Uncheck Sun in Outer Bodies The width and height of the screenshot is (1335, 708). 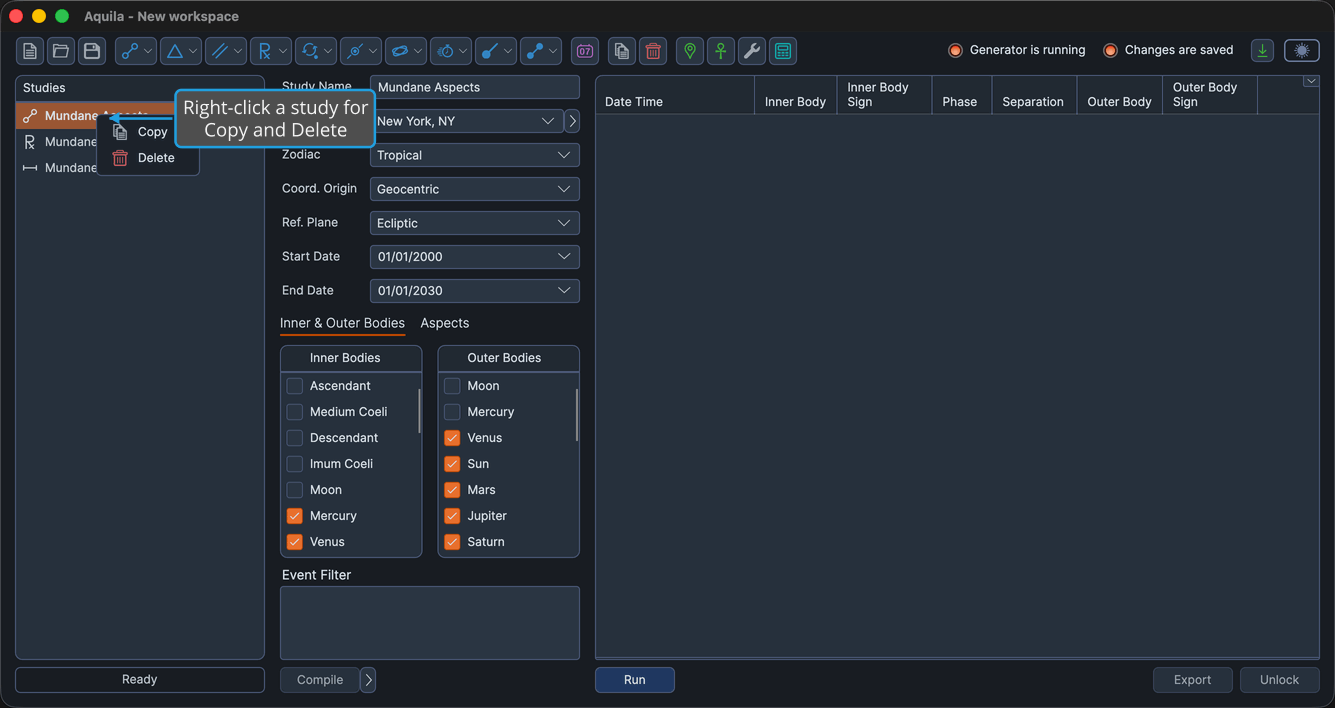click(452, 464)
